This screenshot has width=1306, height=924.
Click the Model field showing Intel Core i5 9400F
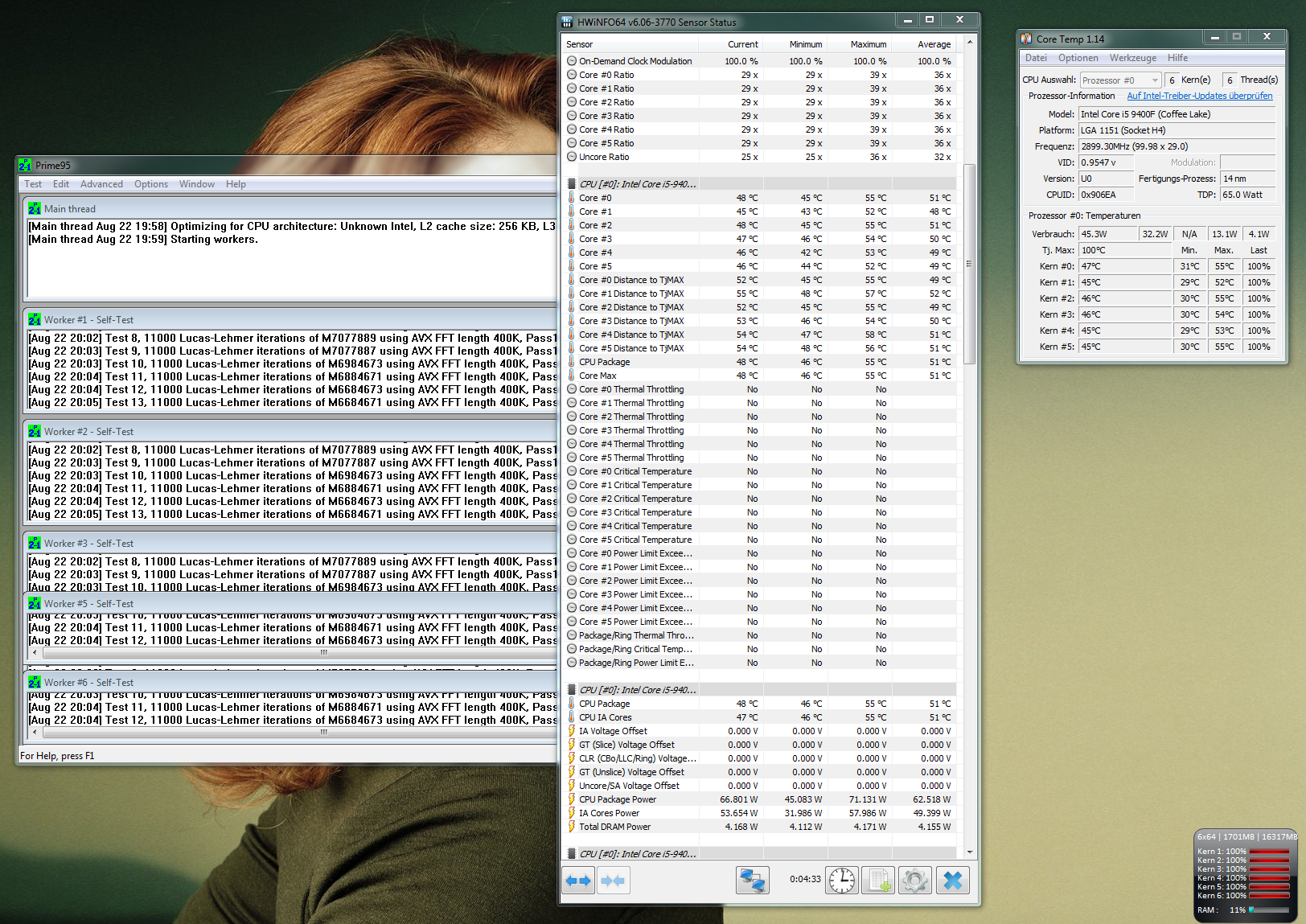[x=1177, y=114]
